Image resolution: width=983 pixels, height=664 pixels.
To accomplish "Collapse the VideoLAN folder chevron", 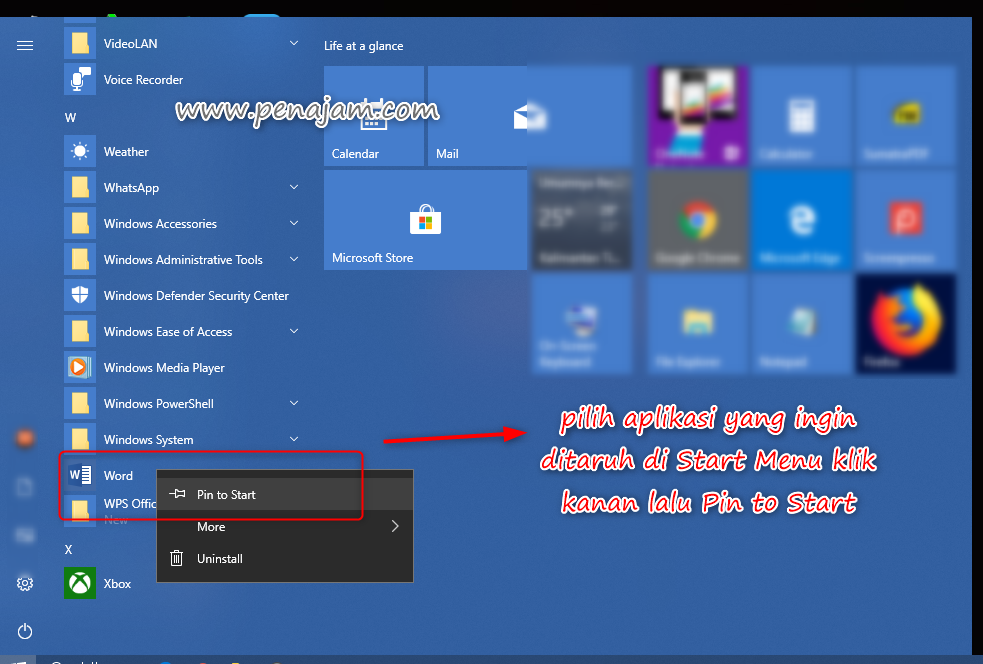I will pyautogui.click(x=293, y=43).
